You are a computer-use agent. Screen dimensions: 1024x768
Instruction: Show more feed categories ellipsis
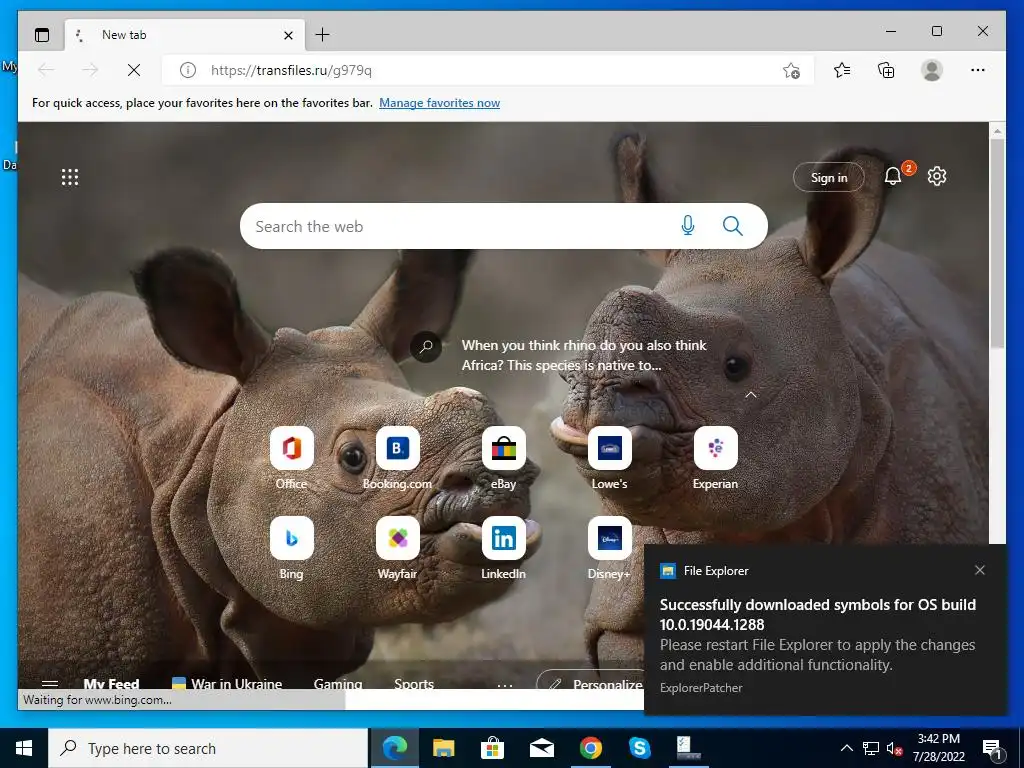(505, 684)
